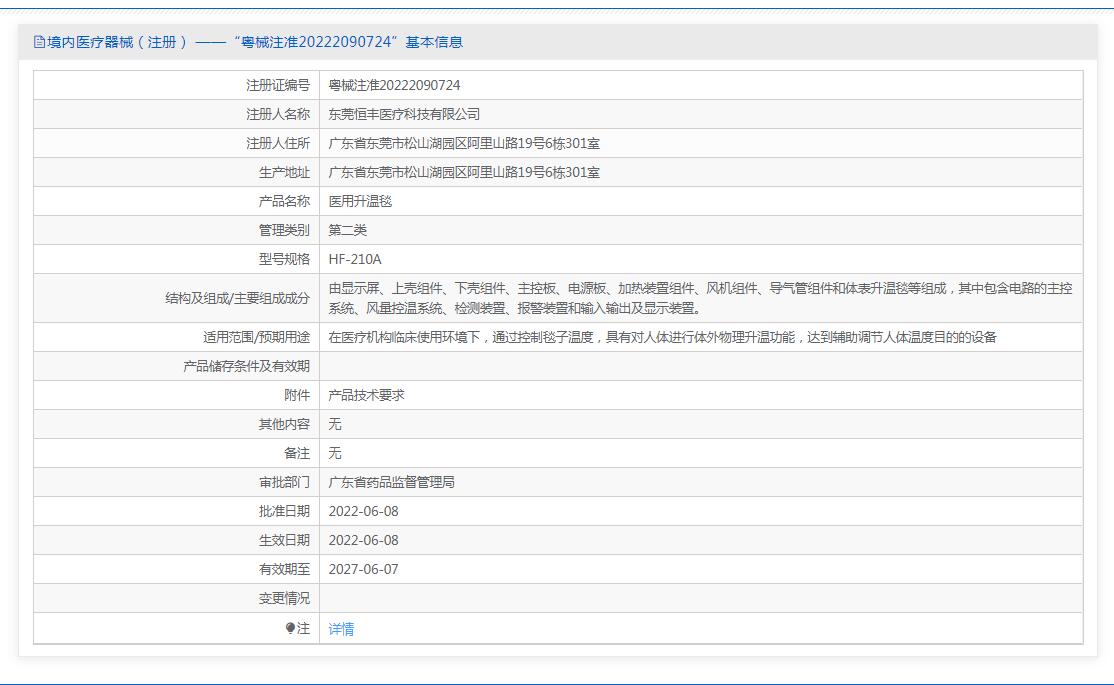
Task: Click the bulb icon beside 注
Action: point(291,628)
